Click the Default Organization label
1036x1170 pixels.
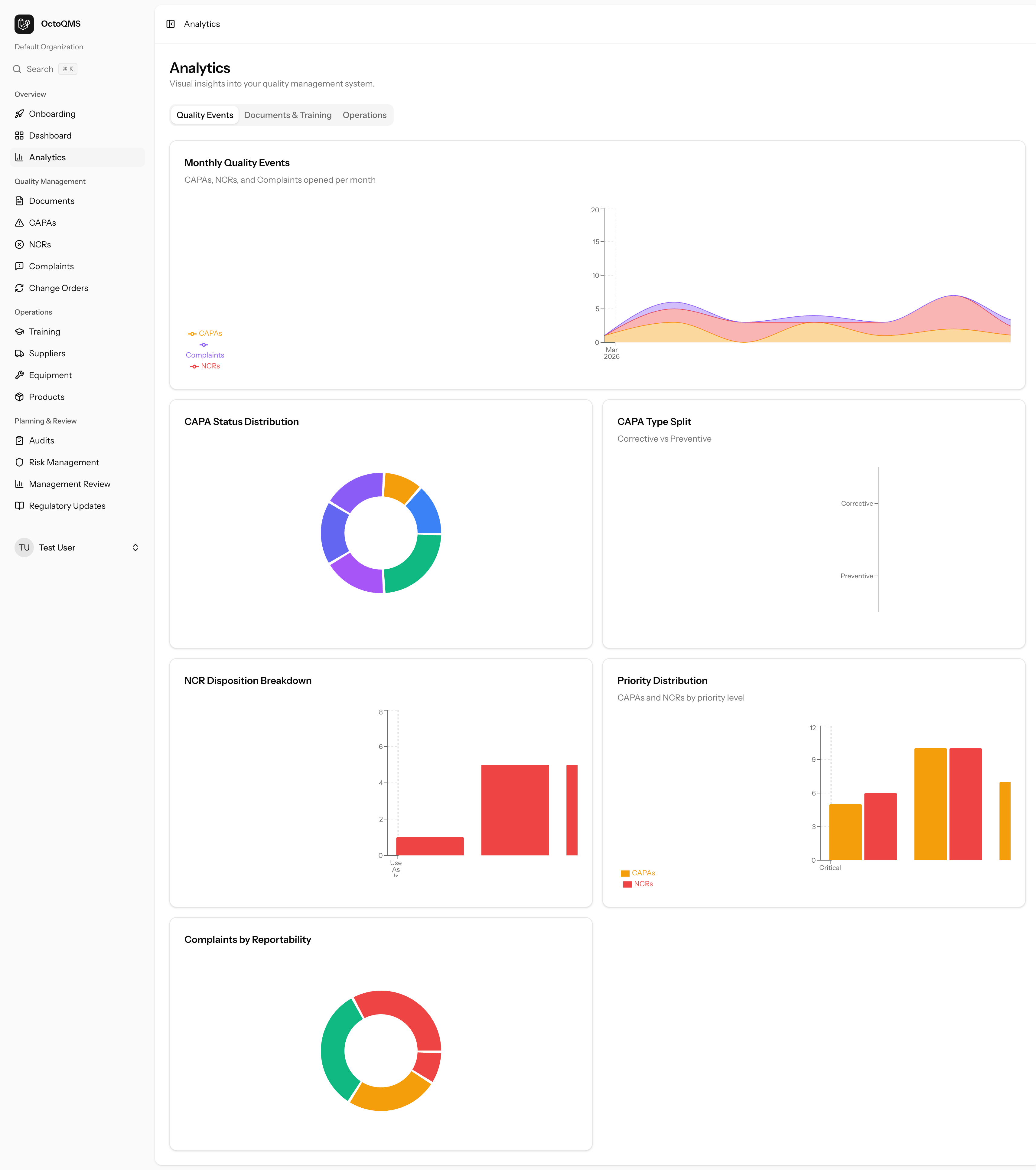[49, 47]
